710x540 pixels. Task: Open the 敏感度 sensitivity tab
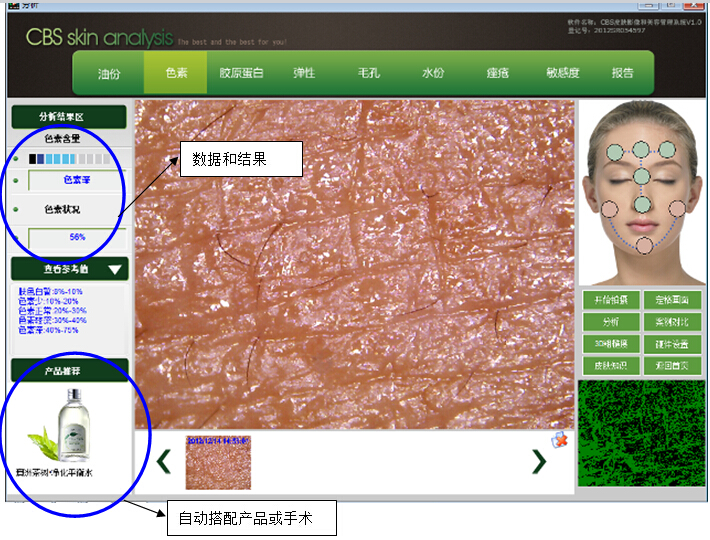click(563, 73)
